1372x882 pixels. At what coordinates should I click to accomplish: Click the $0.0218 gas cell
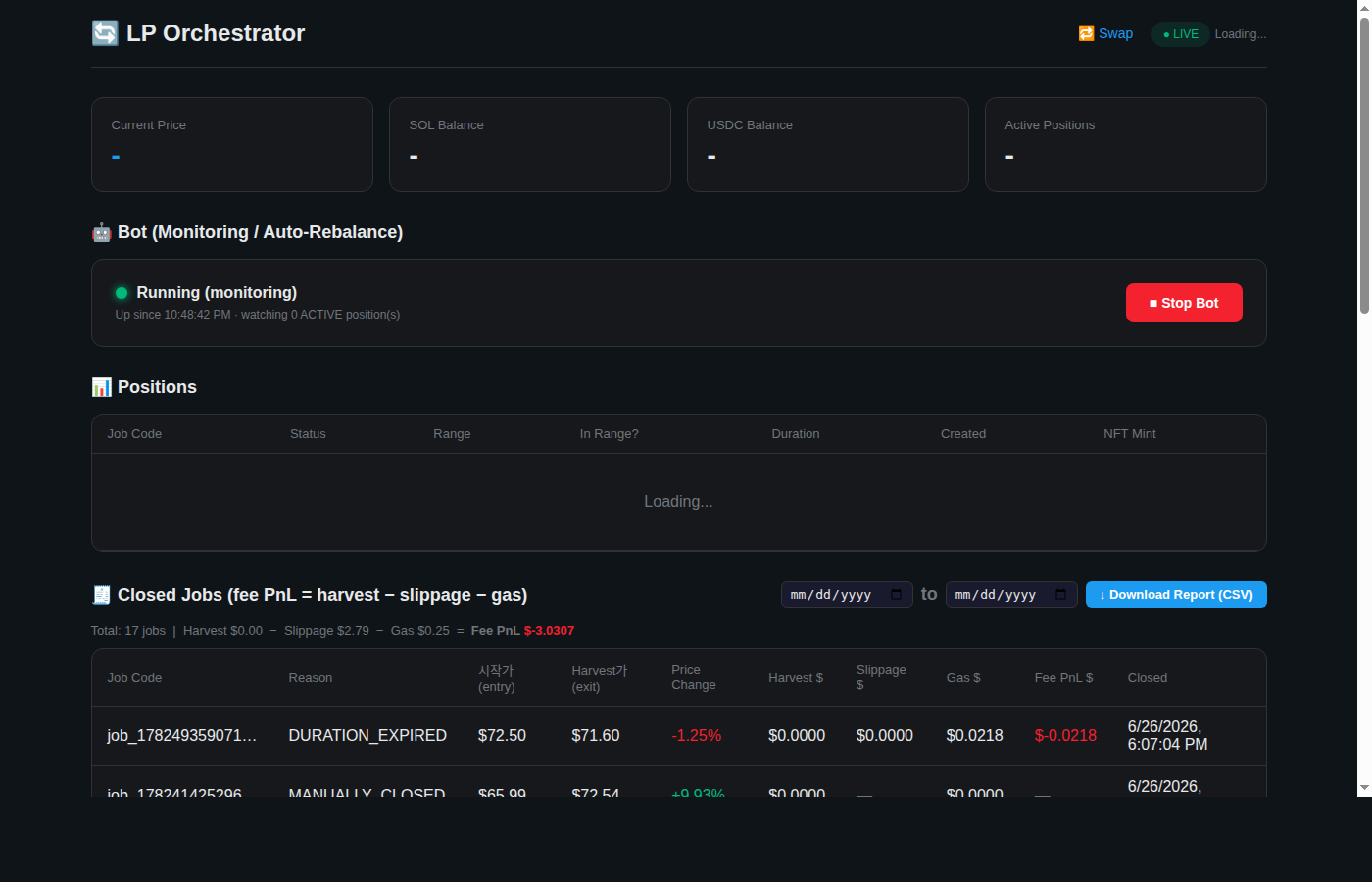974,736
